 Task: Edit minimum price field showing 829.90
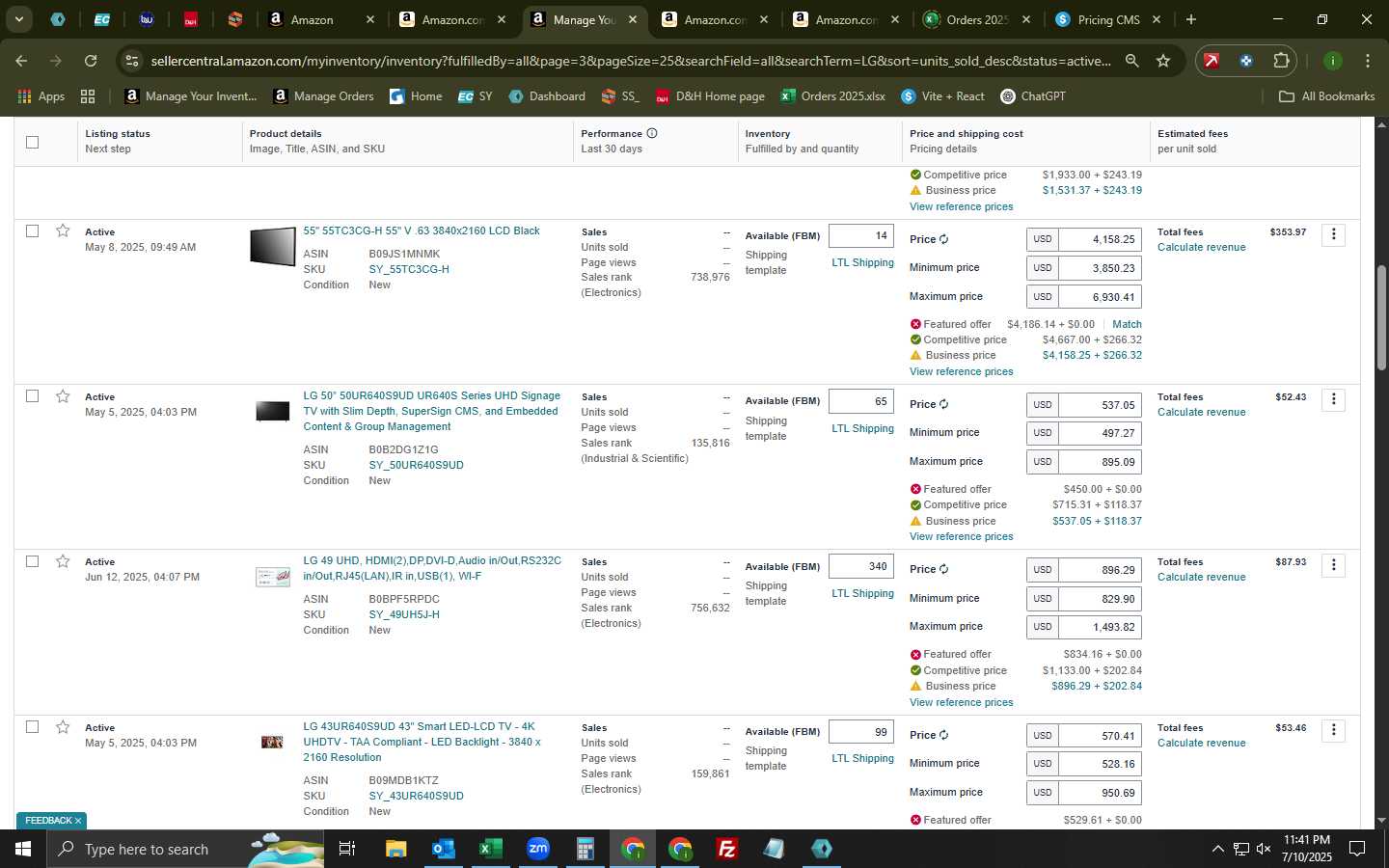tap(1100, 599)
